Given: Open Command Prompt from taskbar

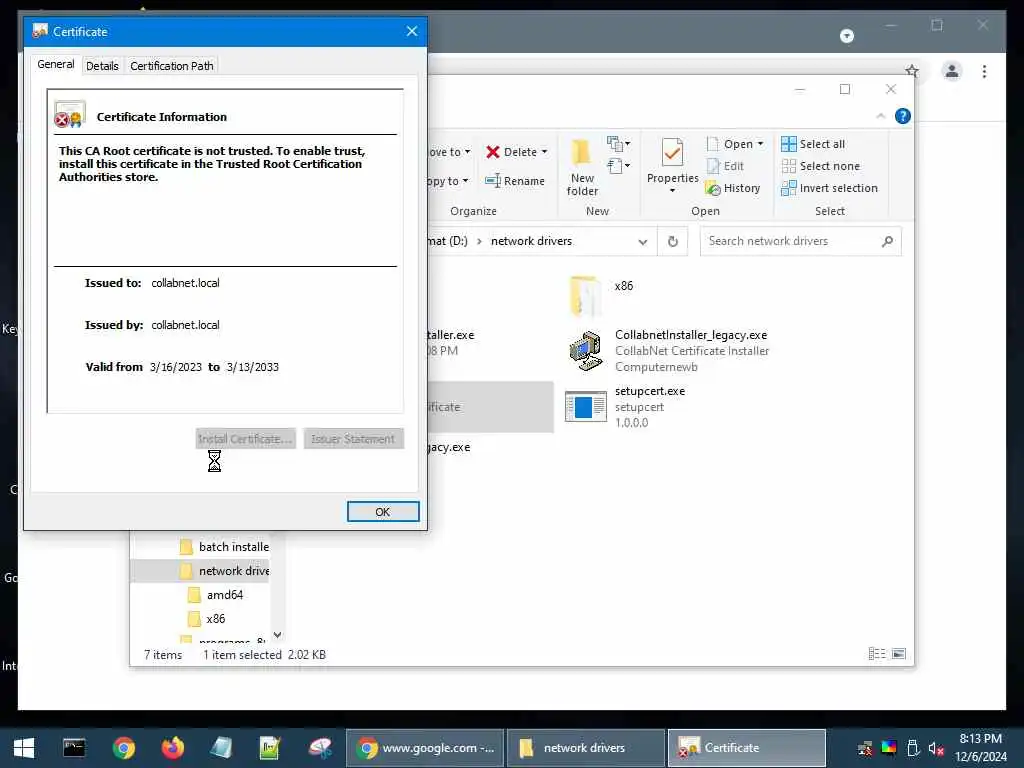Looking at the screenshot, I should tap(74, 748).
